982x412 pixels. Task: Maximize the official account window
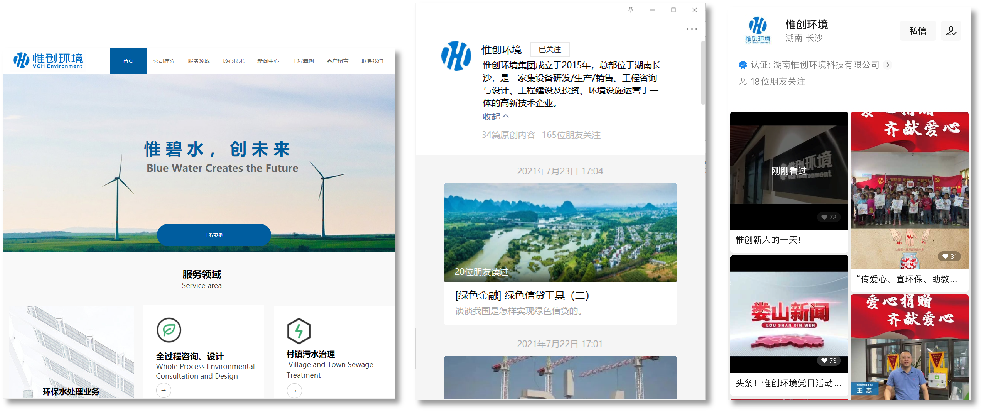point(673,9)
